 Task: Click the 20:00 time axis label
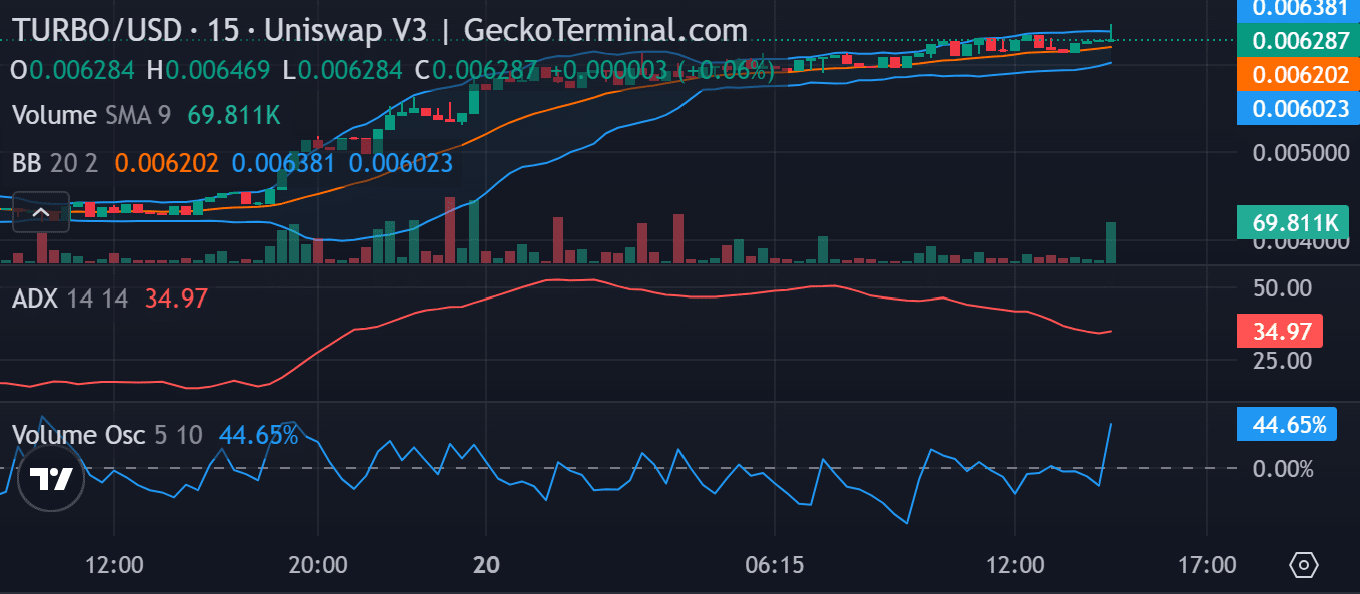click(318, 565)
